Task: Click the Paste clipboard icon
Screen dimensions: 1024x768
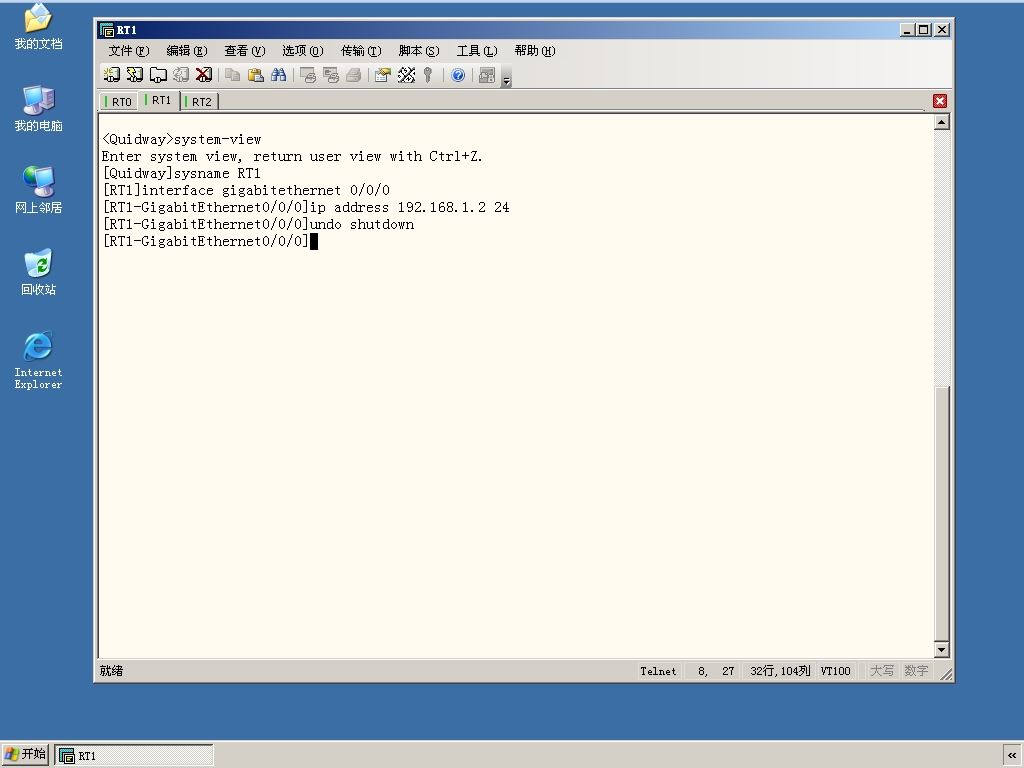Action: [256, 75]
